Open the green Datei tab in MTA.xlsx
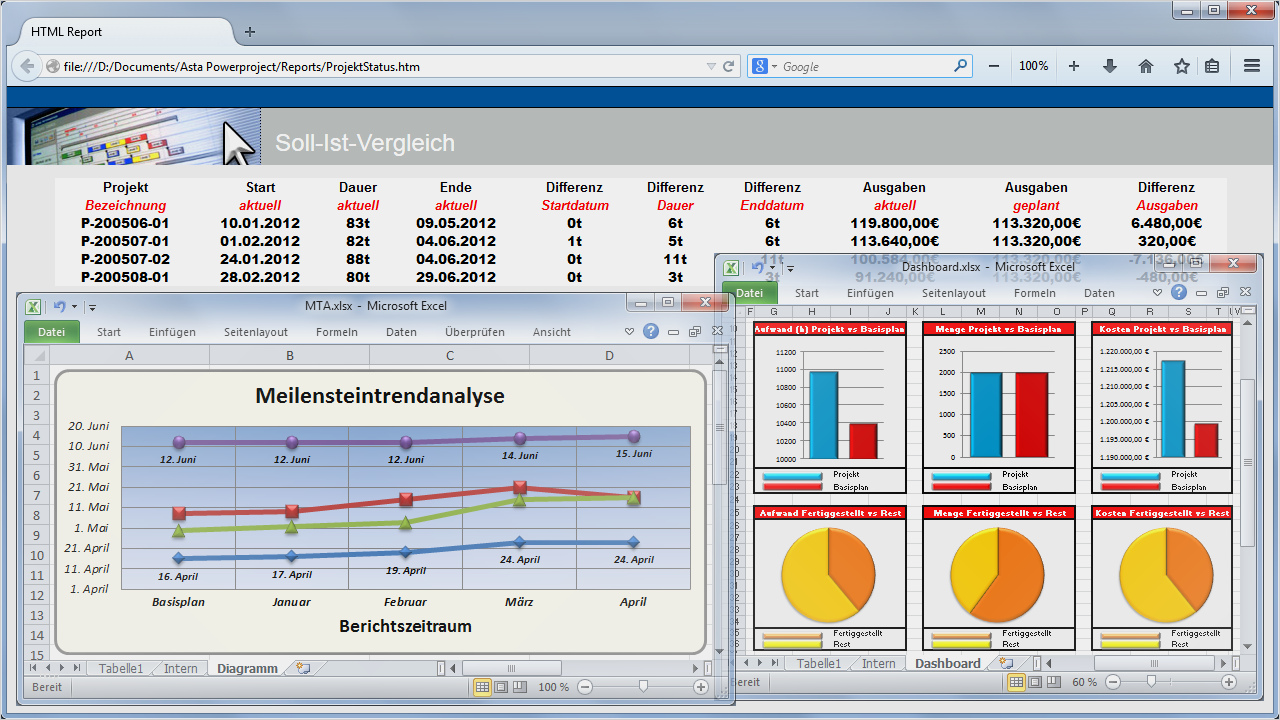 coord(51,331)
